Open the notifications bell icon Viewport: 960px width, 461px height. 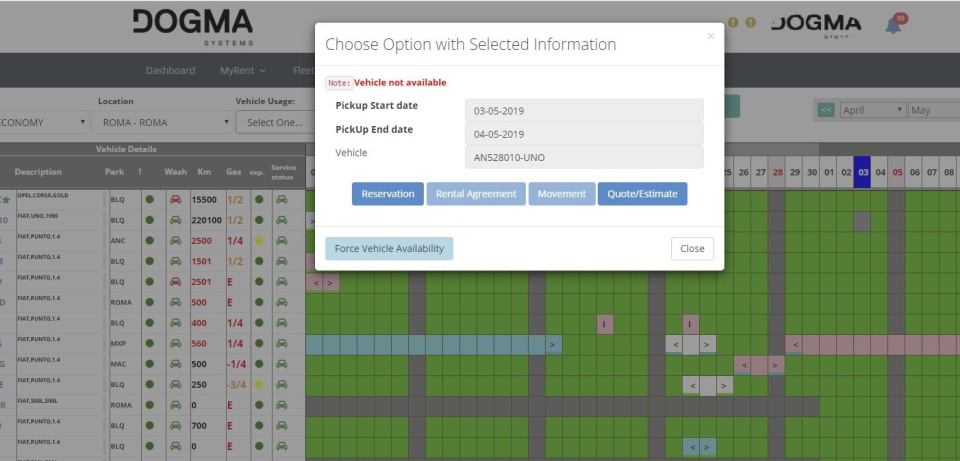893,26
